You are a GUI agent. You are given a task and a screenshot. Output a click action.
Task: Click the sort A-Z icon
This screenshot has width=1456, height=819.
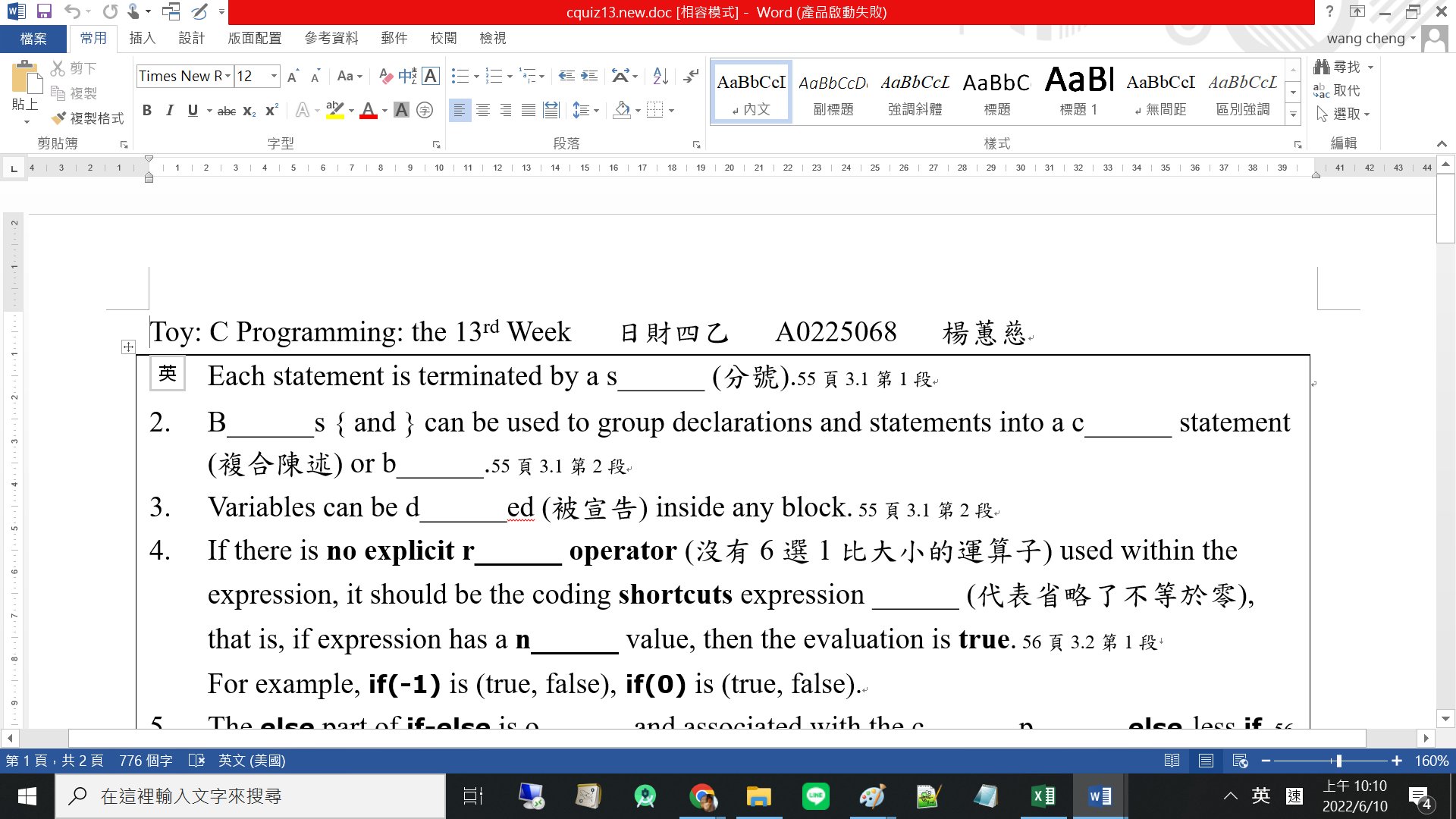pyautogui.click(x=661, y=76)
